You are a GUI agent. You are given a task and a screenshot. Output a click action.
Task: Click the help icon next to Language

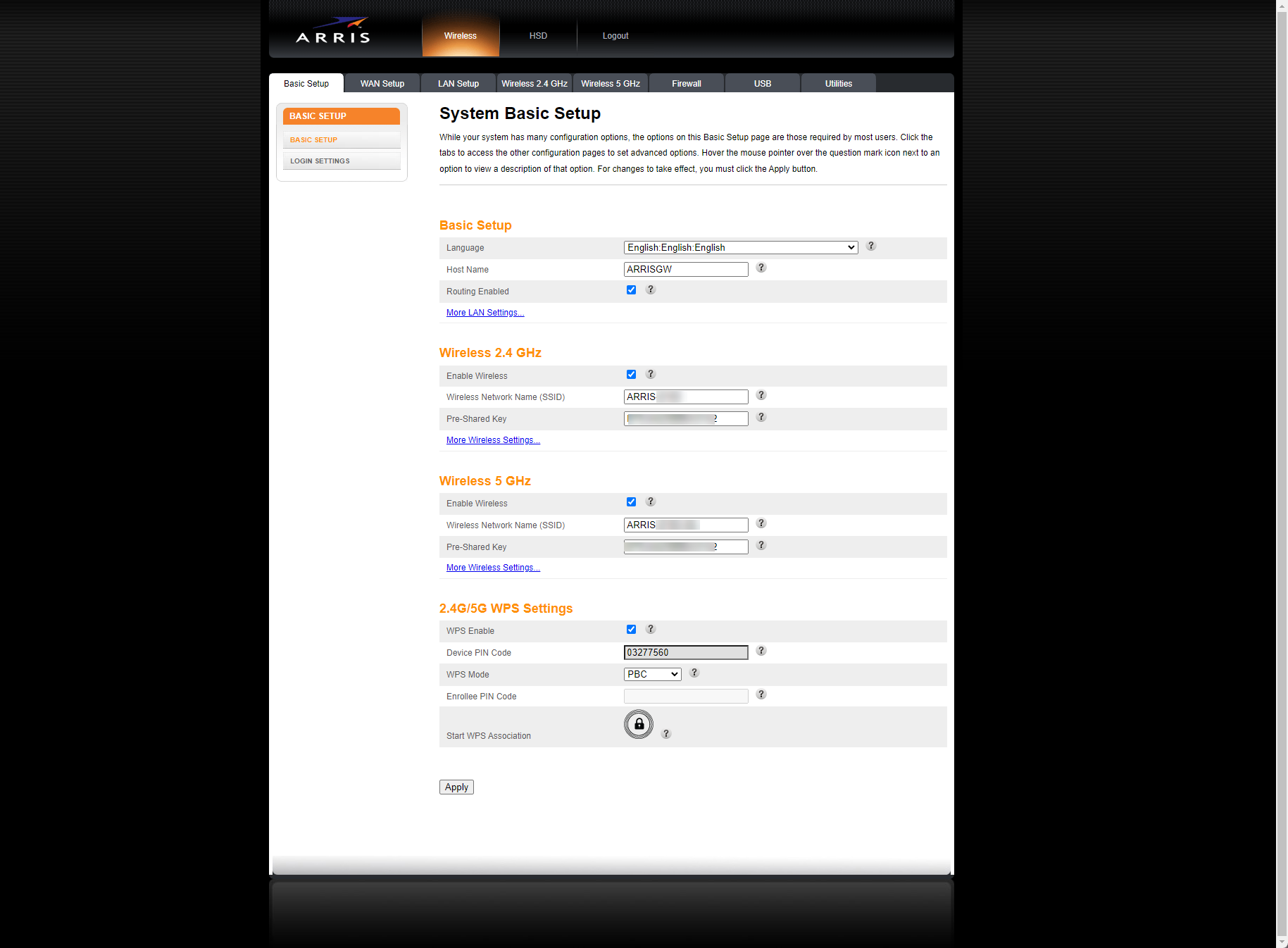(x=870, y=247)
